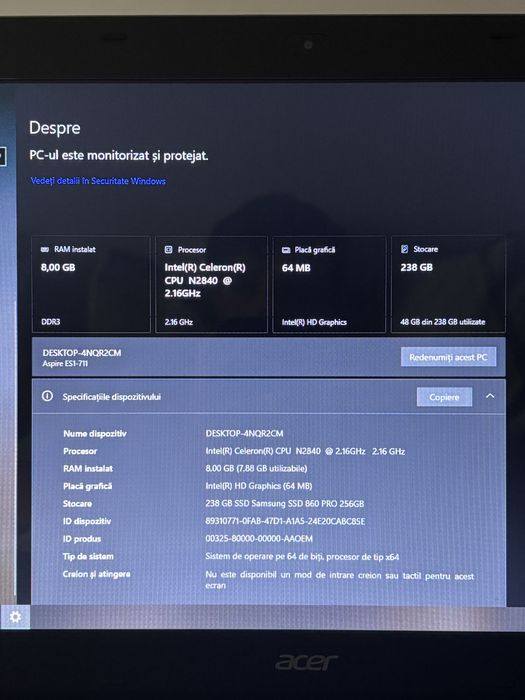Click the Nume dispozitiv label
Viewport: 525px width, 700px height.
(x=95, y=433)
